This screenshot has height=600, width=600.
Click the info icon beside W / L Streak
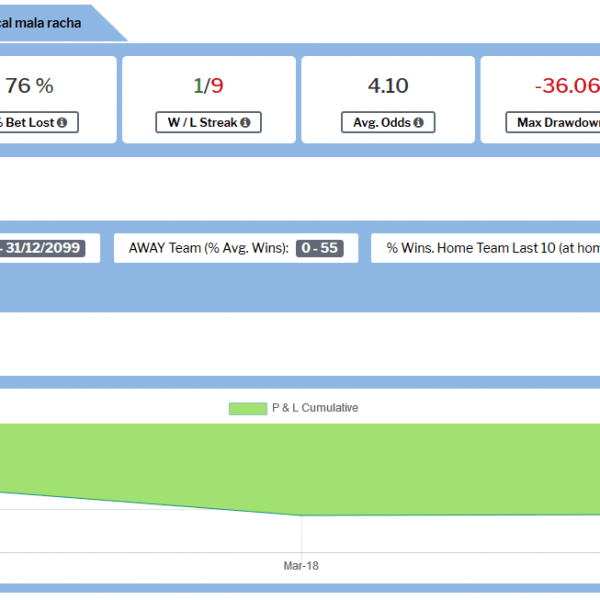coord(245,123)
